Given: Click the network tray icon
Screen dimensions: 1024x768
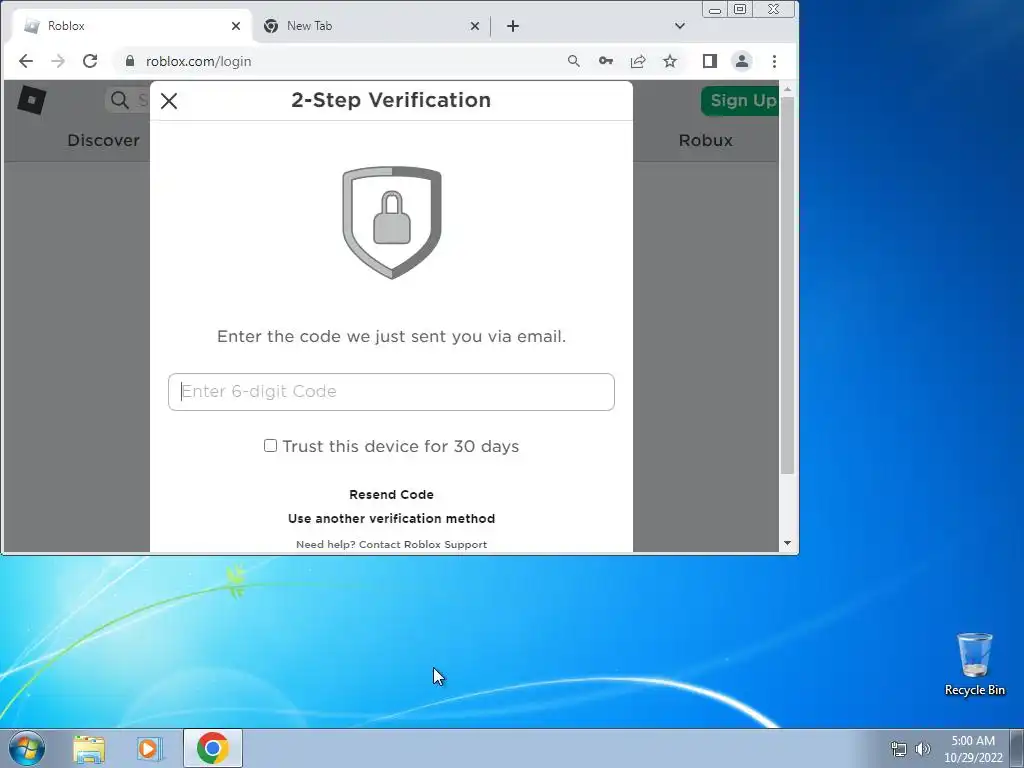Looking at the screenshot, I should point(899,749).
